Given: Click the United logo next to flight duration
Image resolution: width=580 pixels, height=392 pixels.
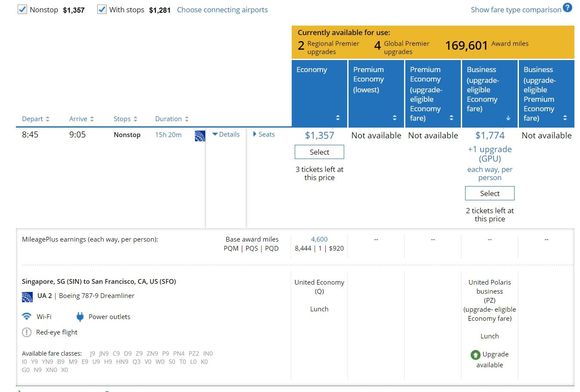Looking at the screenshot, I should tap(200, 136).
